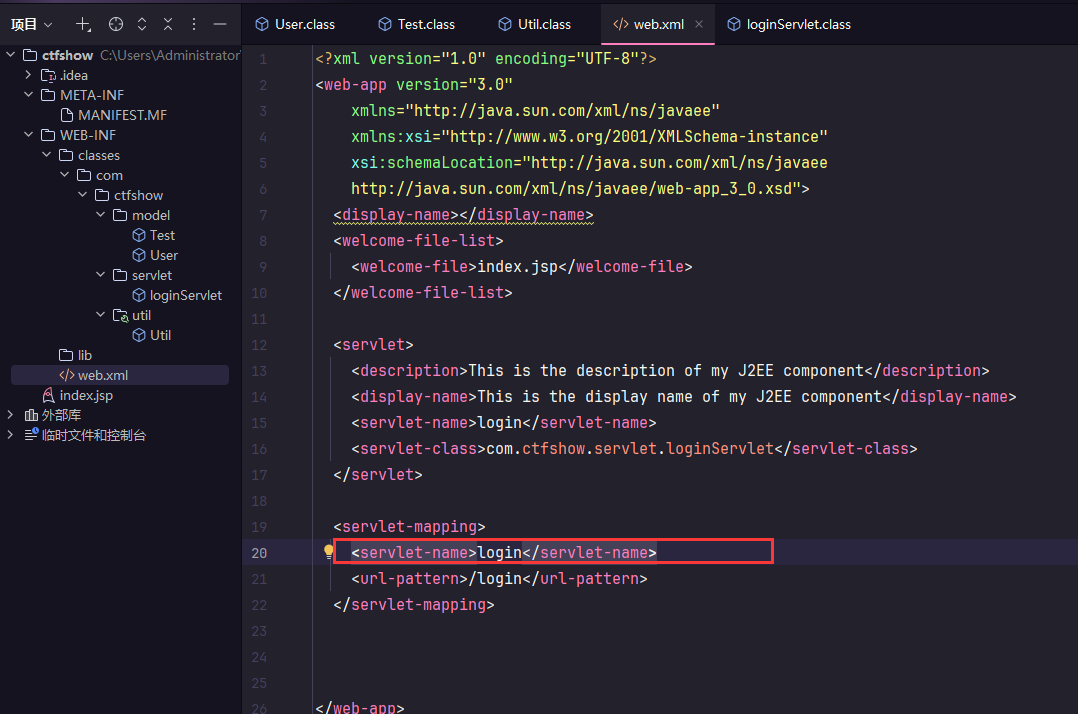Viewport: 1078px width, 714px height.
Task: Select MANIFEST.MF in the tree
Action: click(122, 115)
